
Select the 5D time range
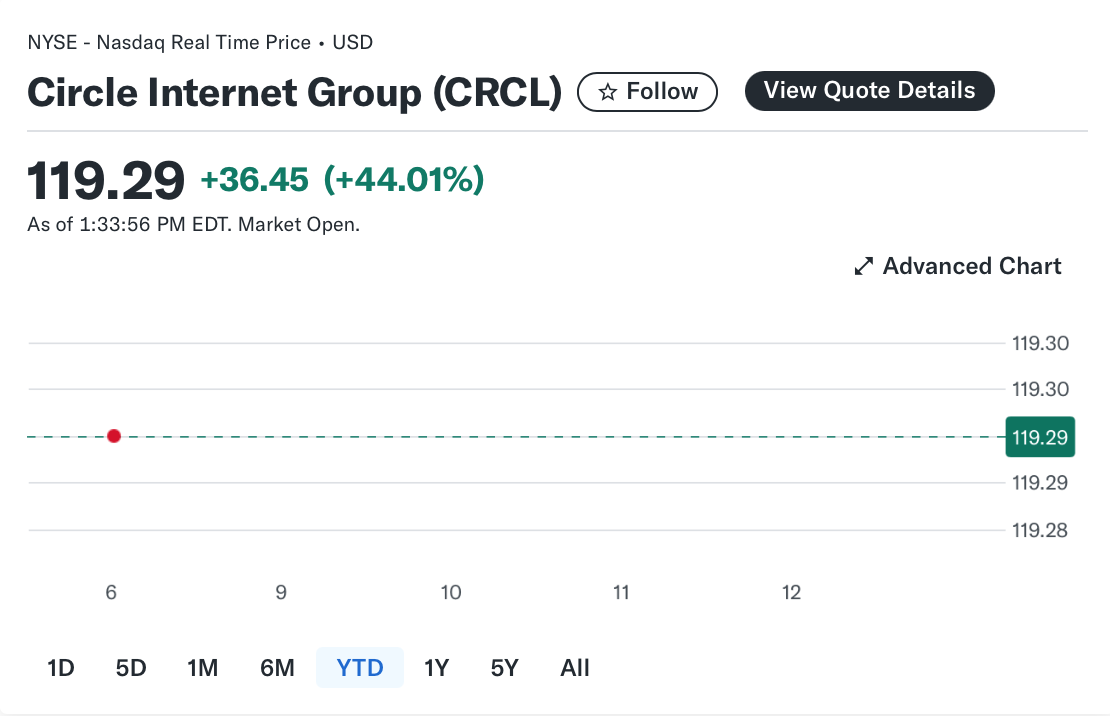[x=131, y=668]
